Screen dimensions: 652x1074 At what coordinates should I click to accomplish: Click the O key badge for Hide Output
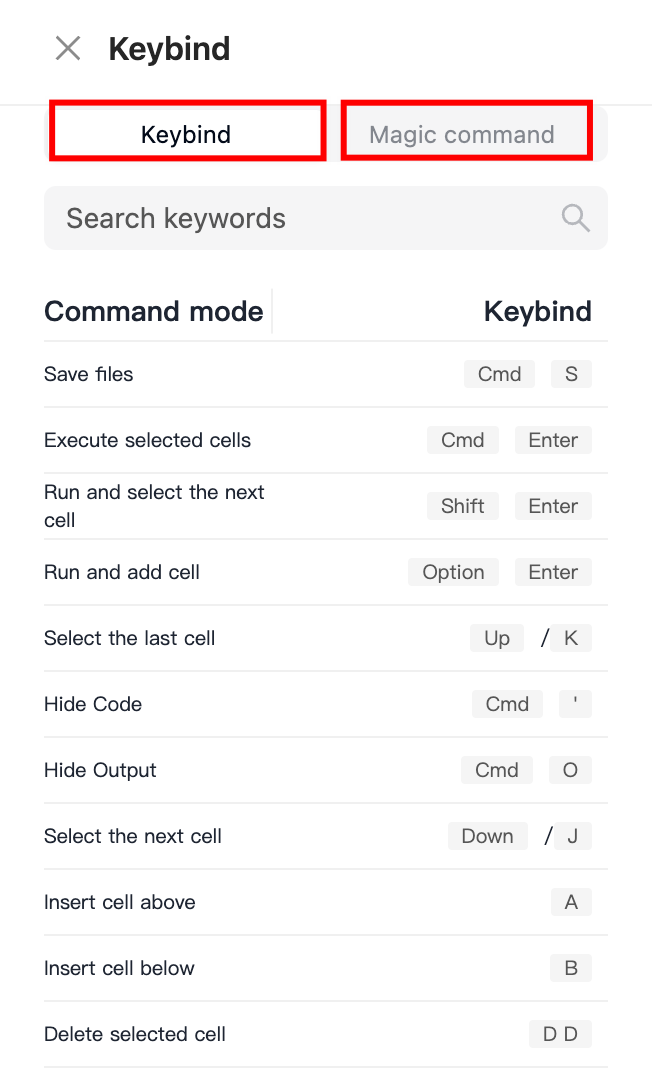click(x=570, y=770)
